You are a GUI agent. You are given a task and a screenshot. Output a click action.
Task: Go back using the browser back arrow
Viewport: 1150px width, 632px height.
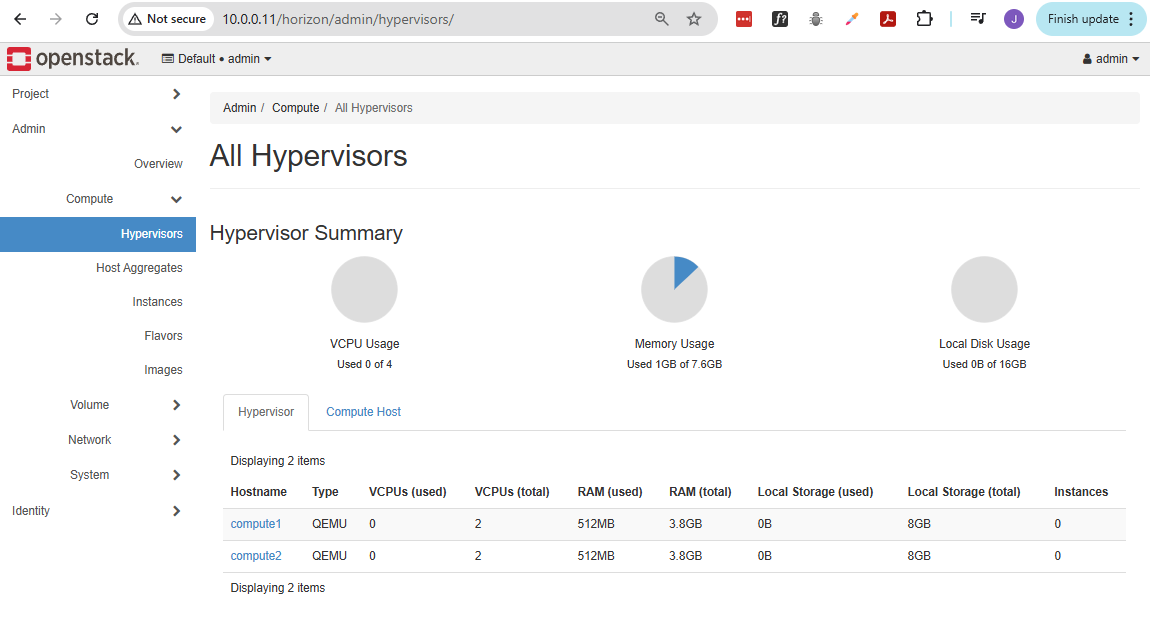click(20, 19)
